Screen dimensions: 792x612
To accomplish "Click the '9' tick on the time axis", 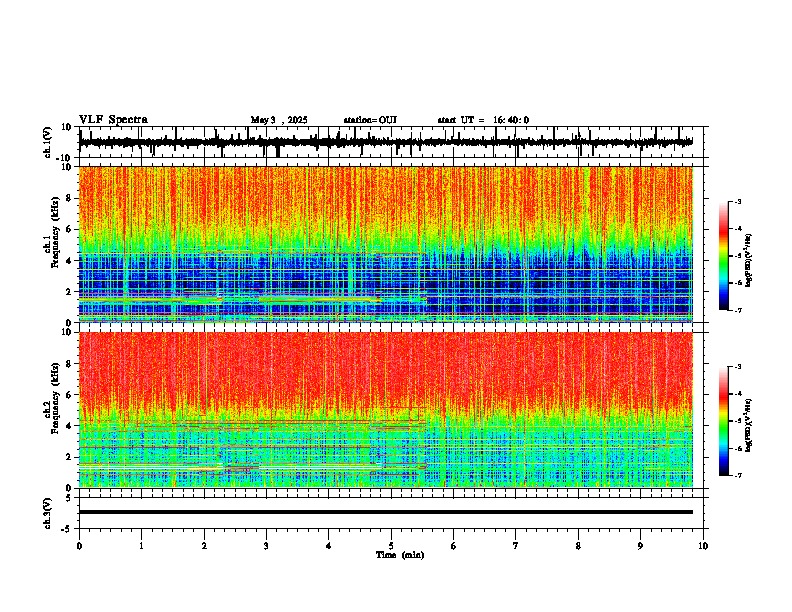I will (641, 546).
